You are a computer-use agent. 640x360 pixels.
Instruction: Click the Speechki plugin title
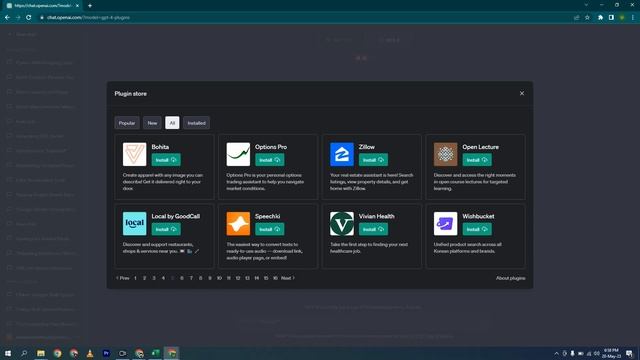[x=267, y=216]
